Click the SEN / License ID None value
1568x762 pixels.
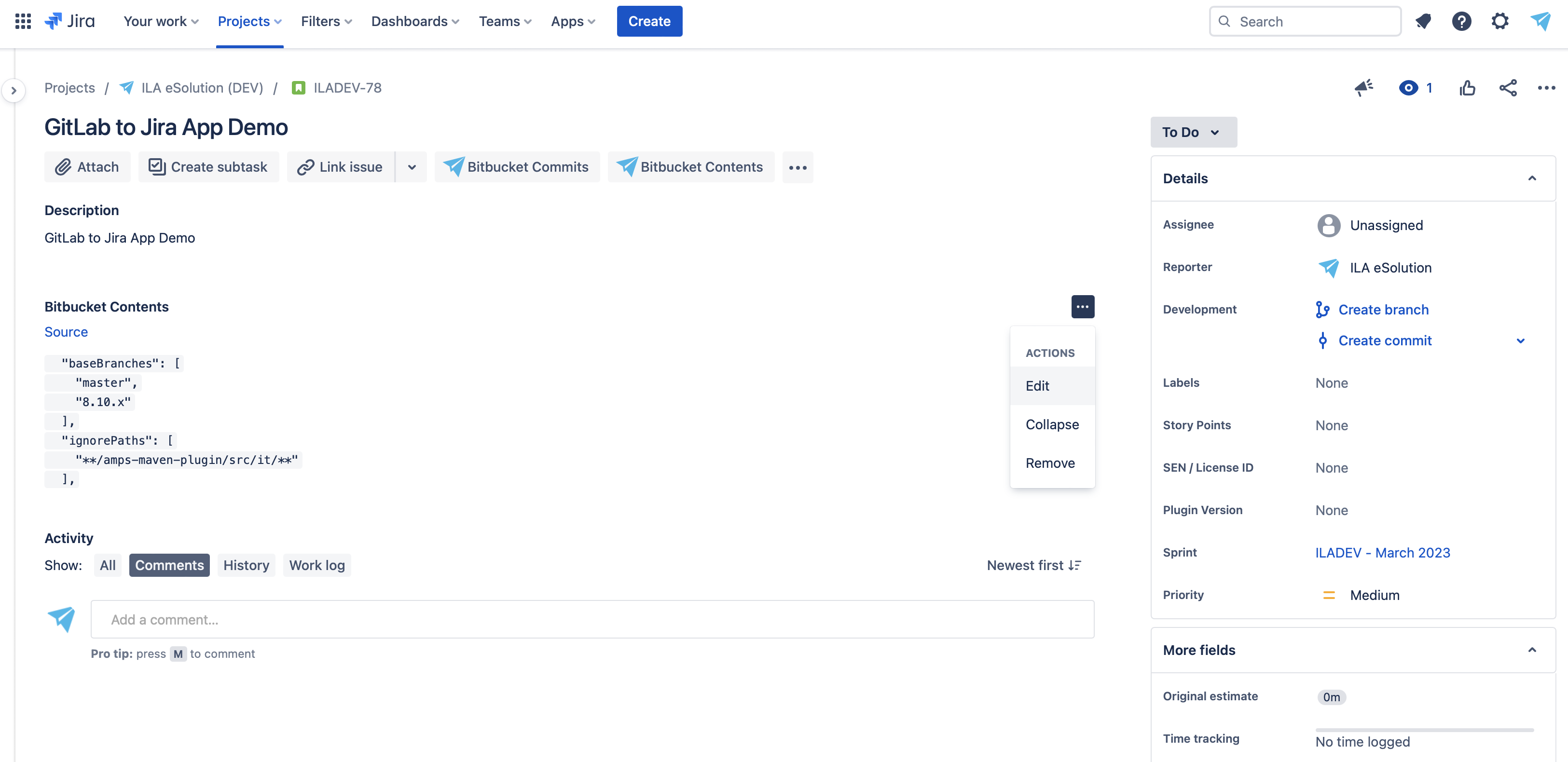coord(1331,468)
